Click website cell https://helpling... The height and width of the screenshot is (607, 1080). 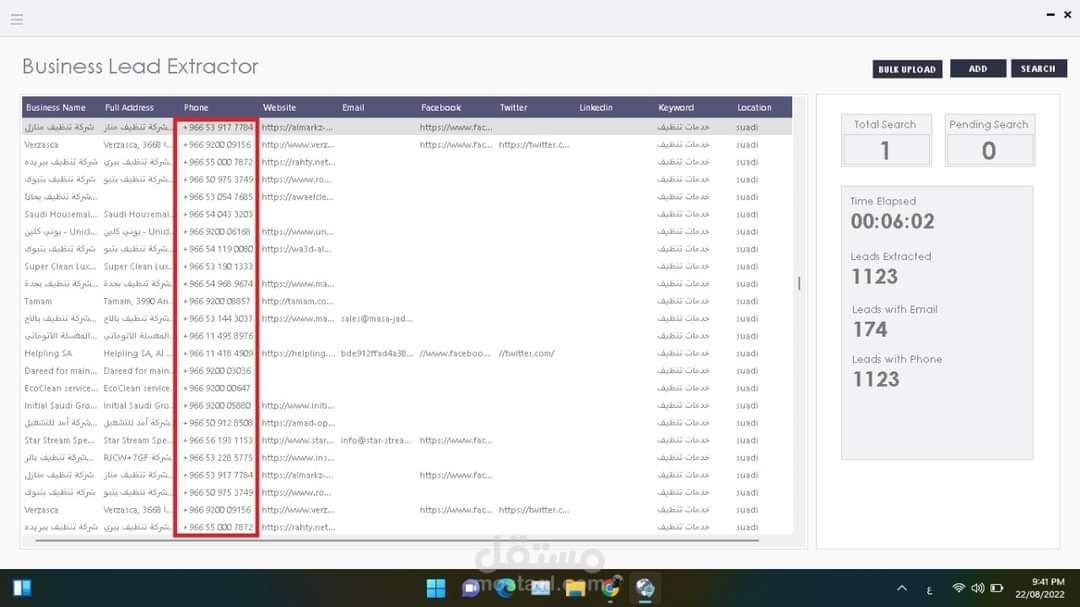coord(298,353)
